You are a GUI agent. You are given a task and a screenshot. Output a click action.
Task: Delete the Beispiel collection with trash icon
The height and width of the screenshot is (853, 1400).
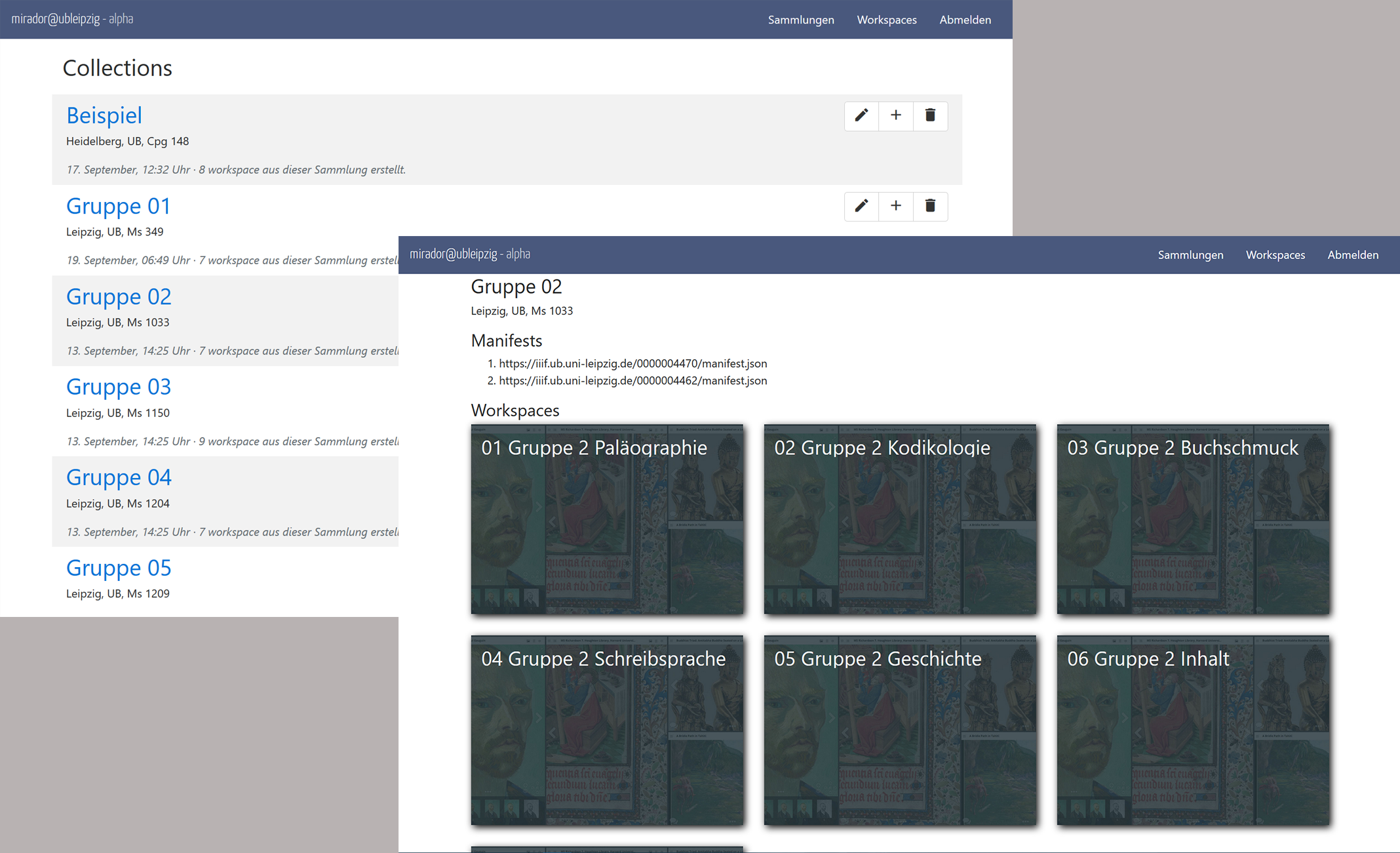pyautogui.click(x=929, y=115)
